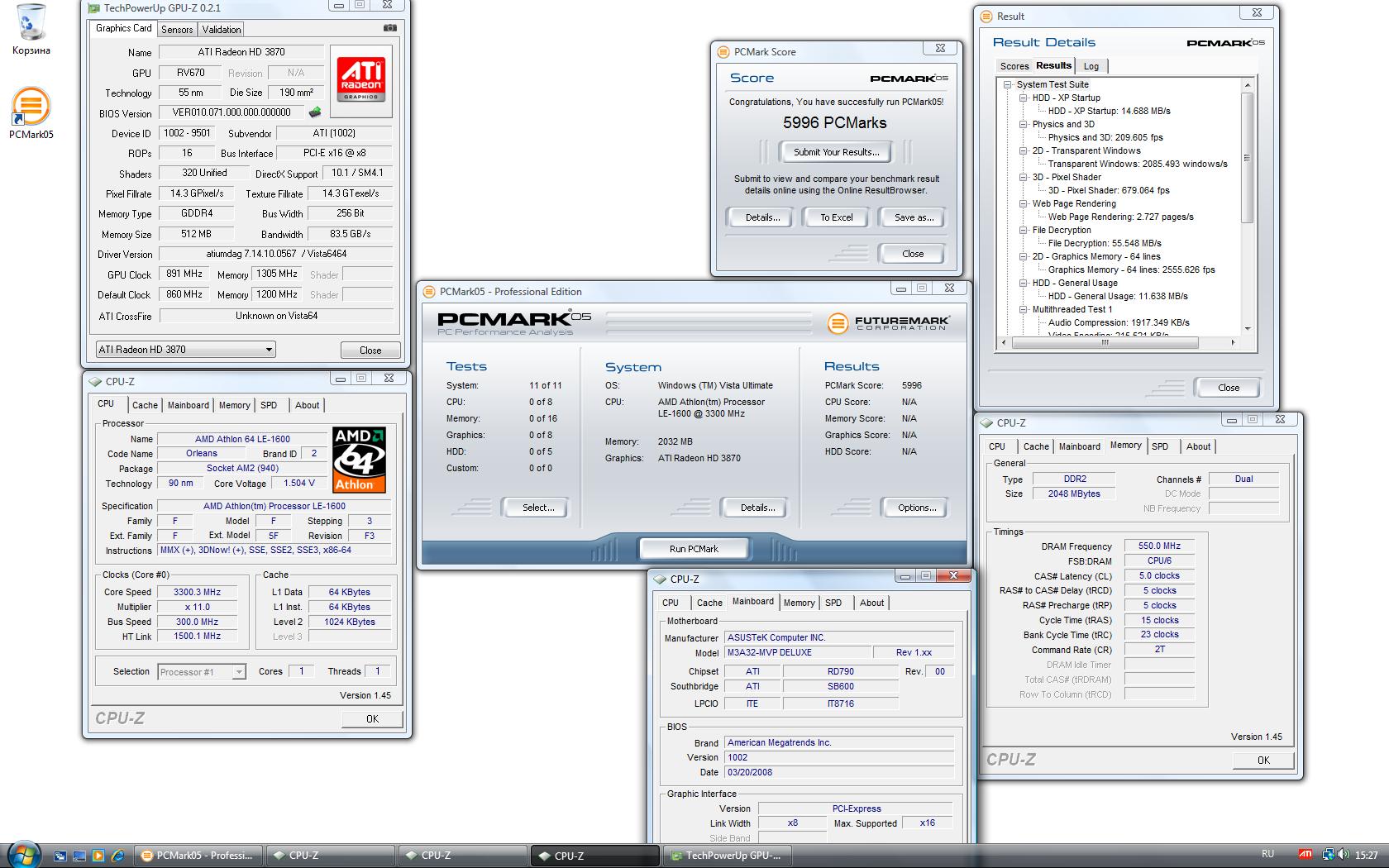The width and height of the screenshot is (1389, 868).
Task: Click the Options... button under Results
Action: pyautogui.click(x=916, y=508)
